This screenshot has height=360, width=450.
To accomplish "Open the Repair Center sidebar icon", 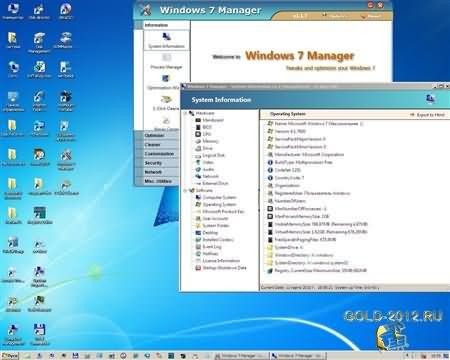I will pos(166,123).
